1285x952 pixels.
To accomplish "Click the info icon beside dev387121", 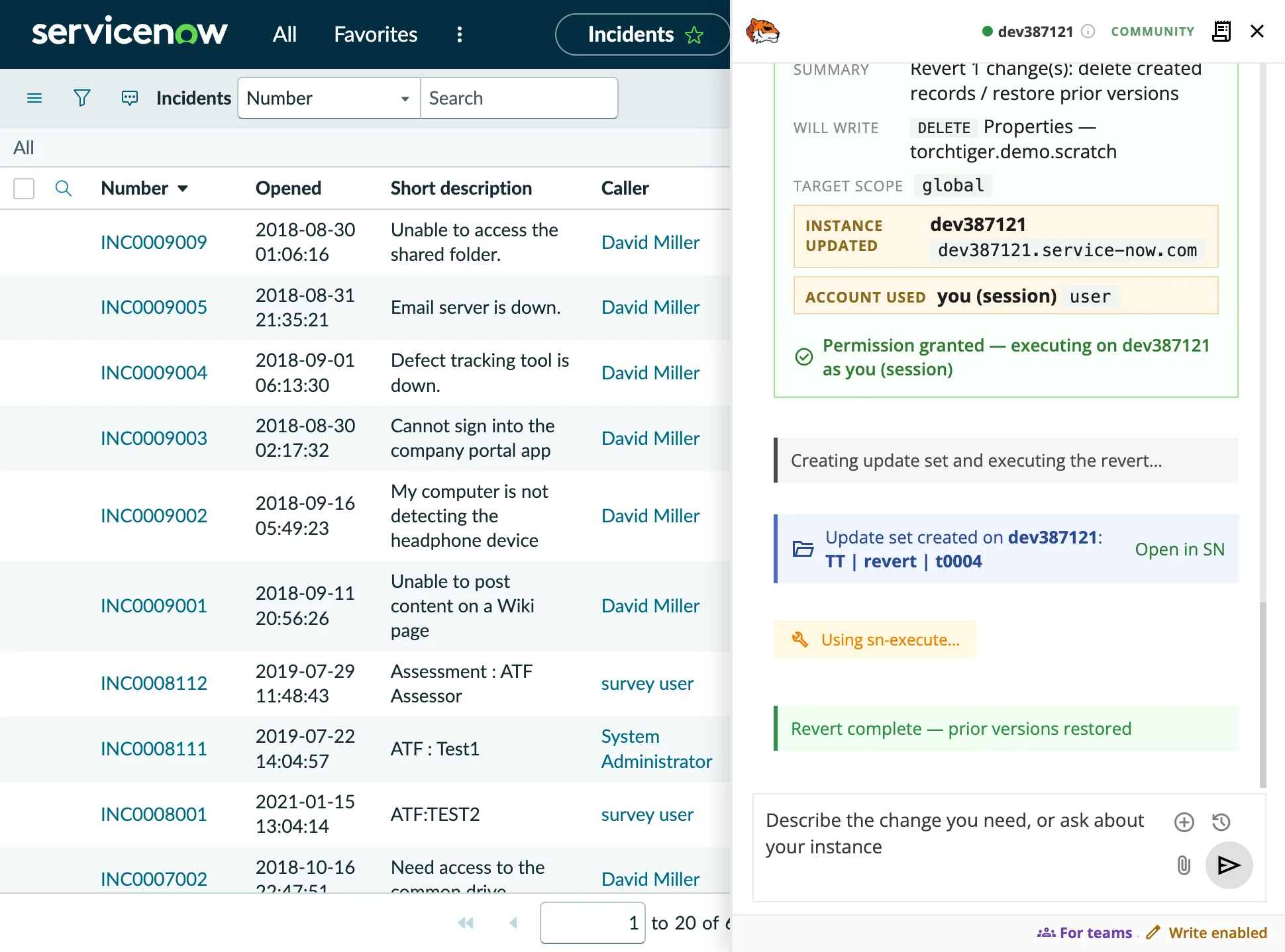I will point(1088,31).
